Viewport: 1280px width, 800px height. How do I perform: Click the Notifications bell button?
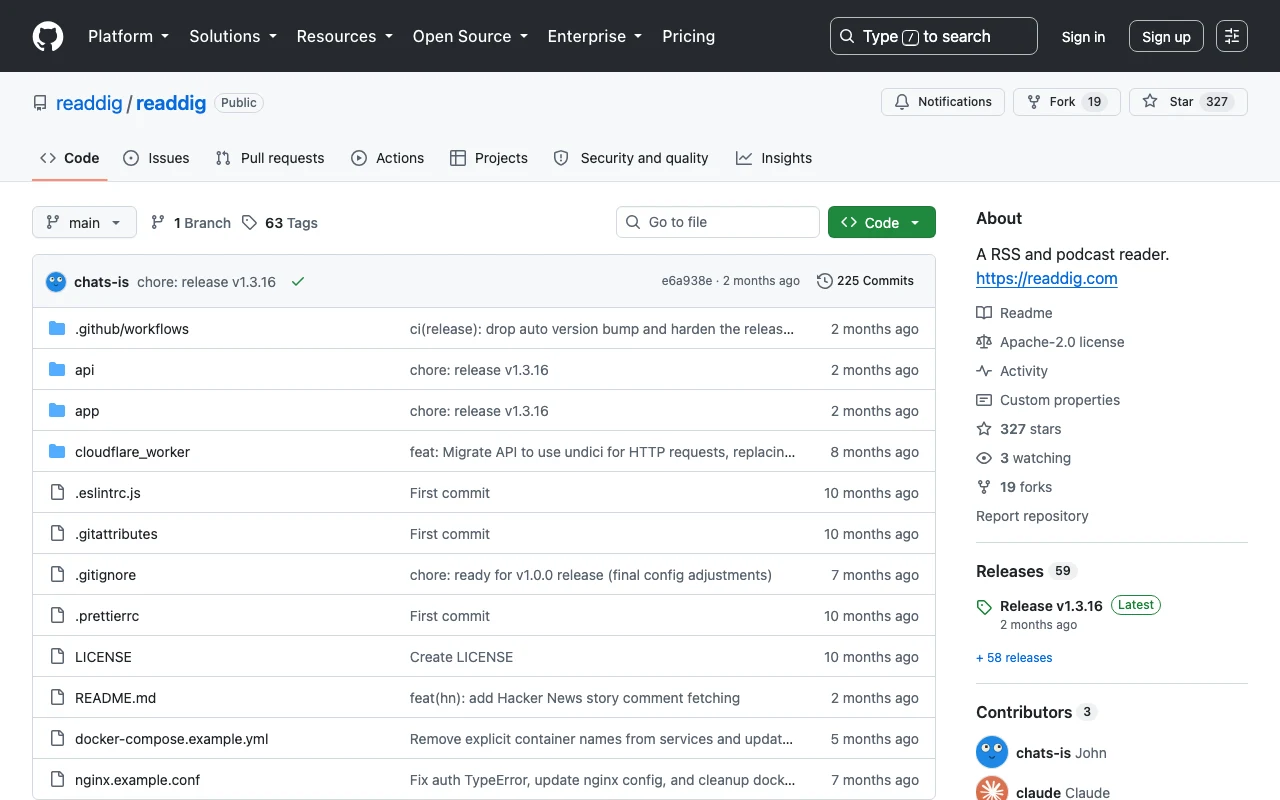coord(943,102)
